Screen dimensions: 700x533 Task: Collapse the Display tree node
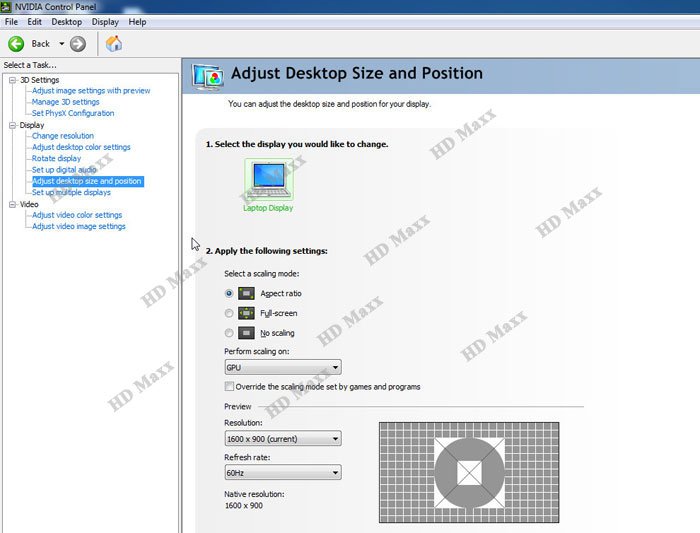tap(13, 125)
